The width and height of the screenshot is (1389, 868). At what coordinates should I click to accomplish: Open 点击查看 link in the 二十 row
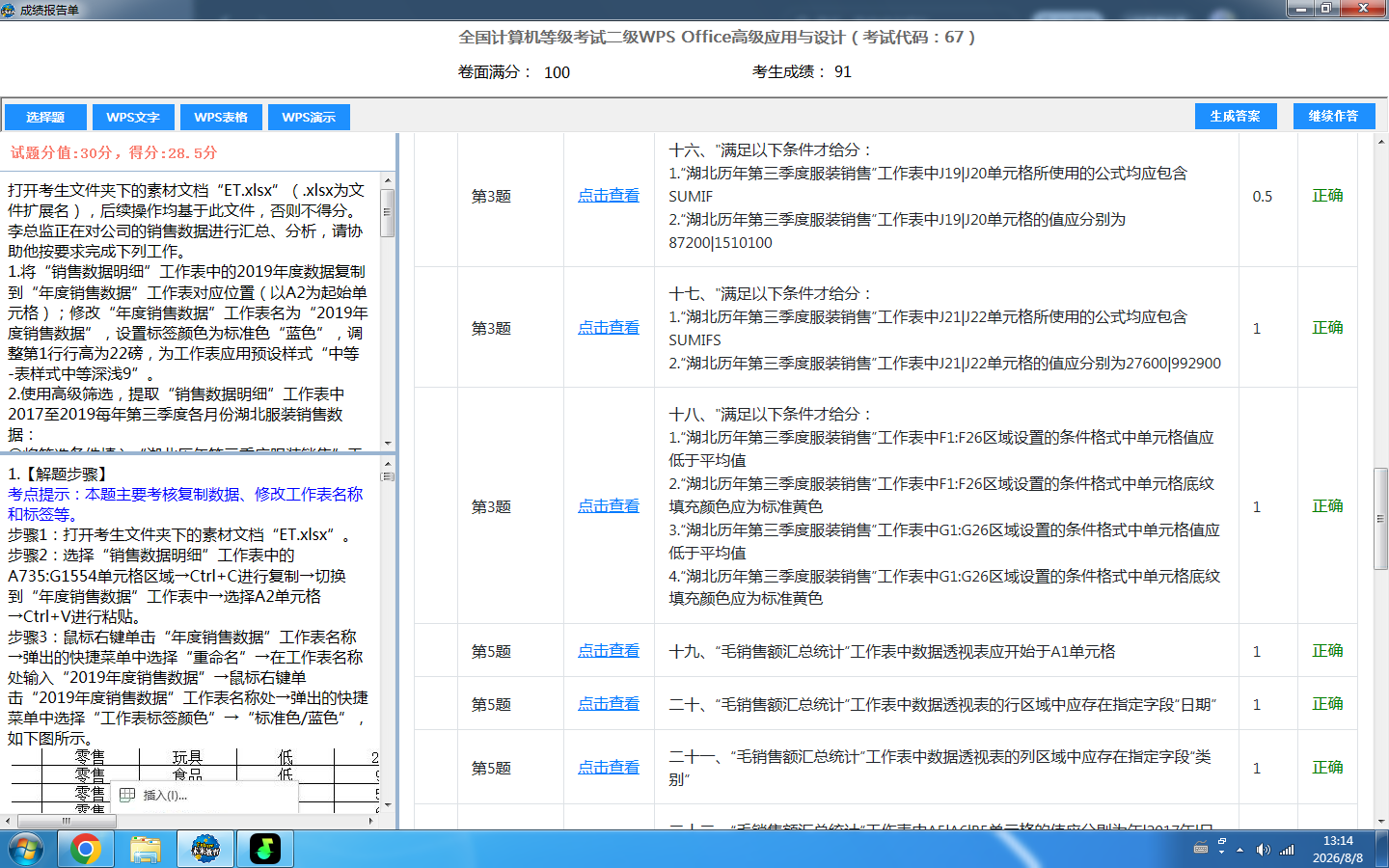[x=609, y=704]
